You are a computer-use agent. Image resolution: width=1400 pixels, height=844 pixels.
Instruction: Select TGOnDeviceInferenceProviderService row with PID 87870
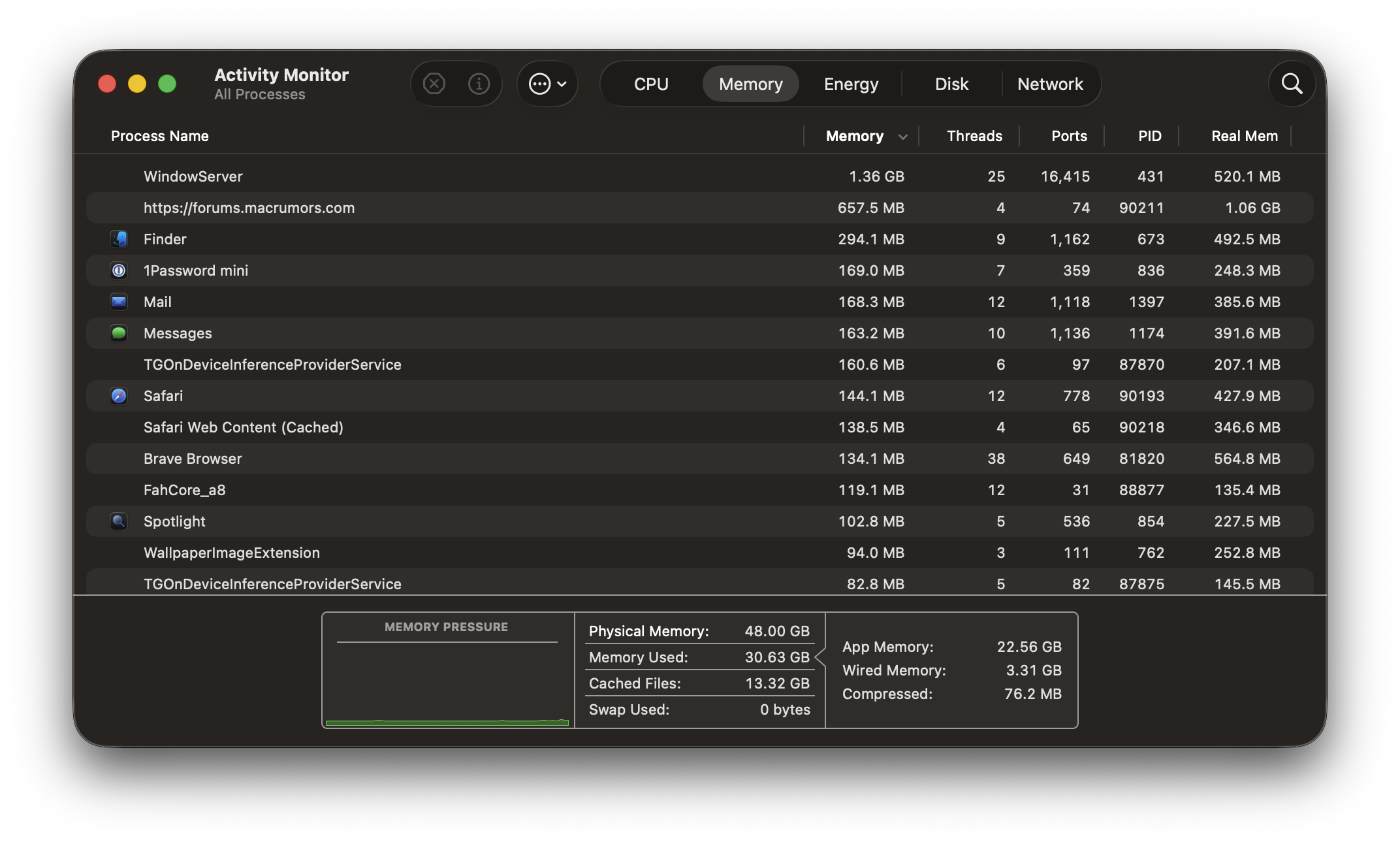[x=700, y=365]
